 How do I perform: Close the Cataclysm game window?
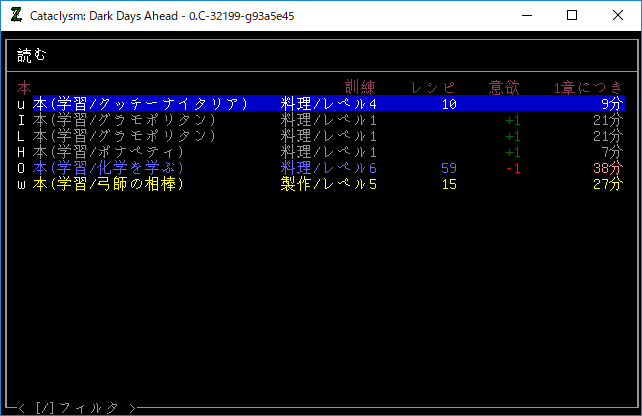point(618,16)
